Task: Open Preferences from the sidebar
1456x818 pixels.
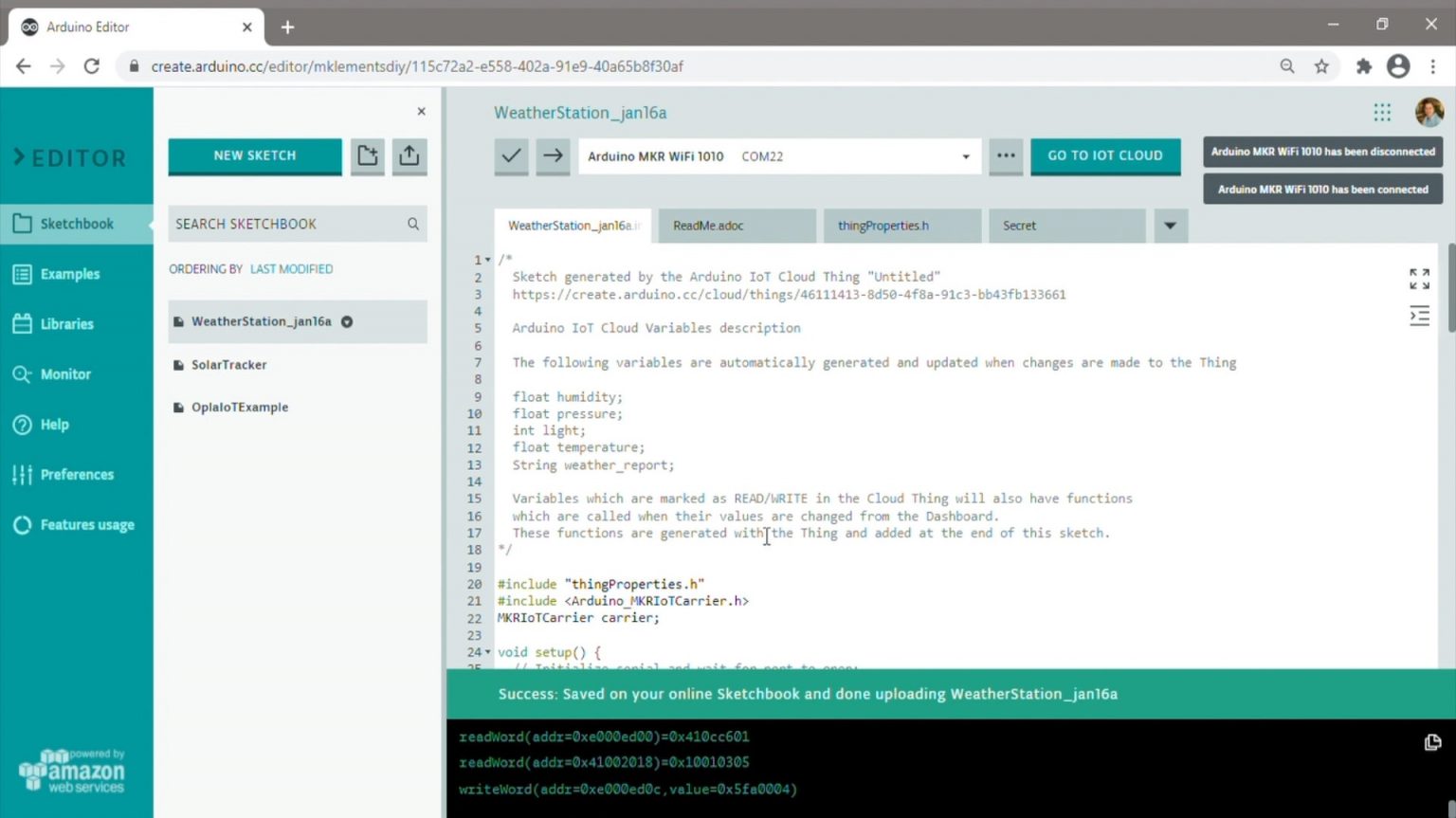Action: 77,474
